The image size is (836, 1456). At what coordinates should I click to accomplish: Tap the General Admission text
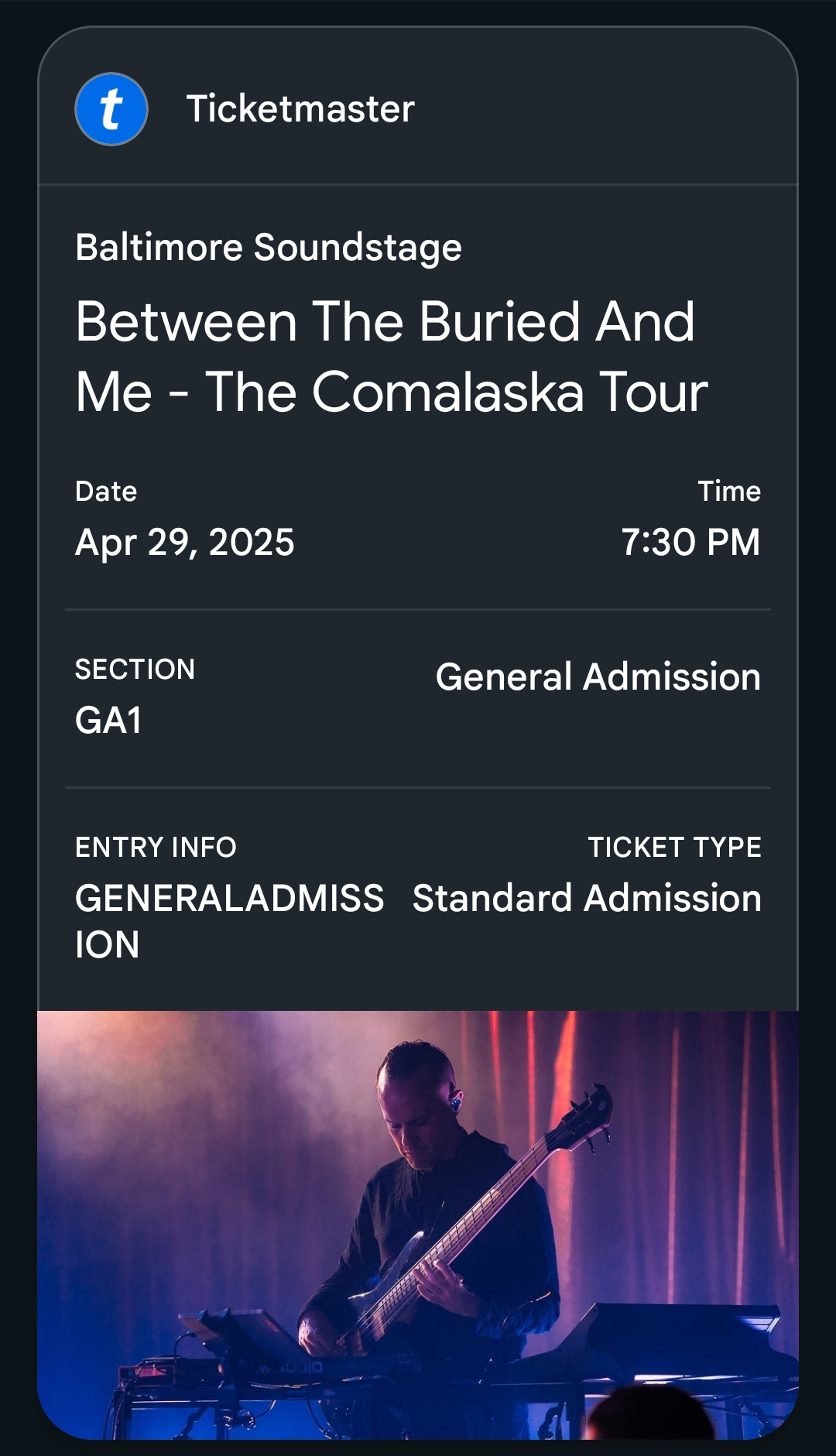598,677
